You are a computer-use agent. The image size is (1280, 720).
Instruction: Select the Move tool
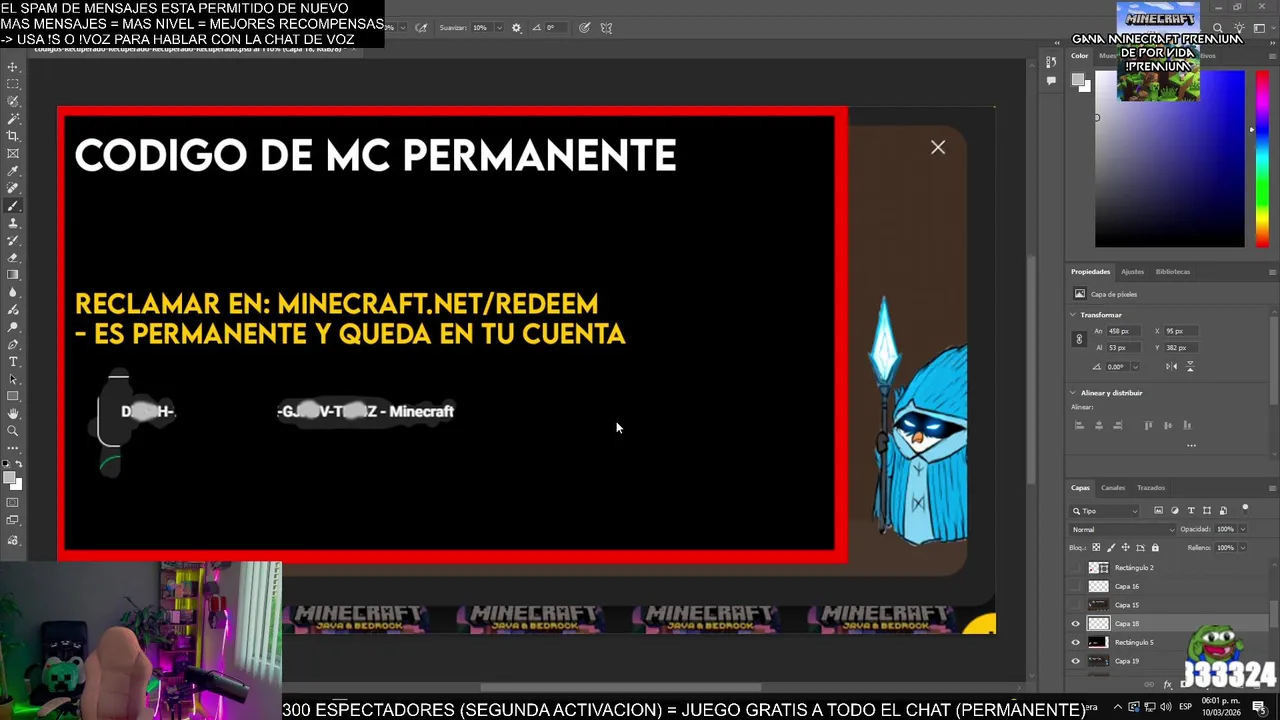pos(14,68)
